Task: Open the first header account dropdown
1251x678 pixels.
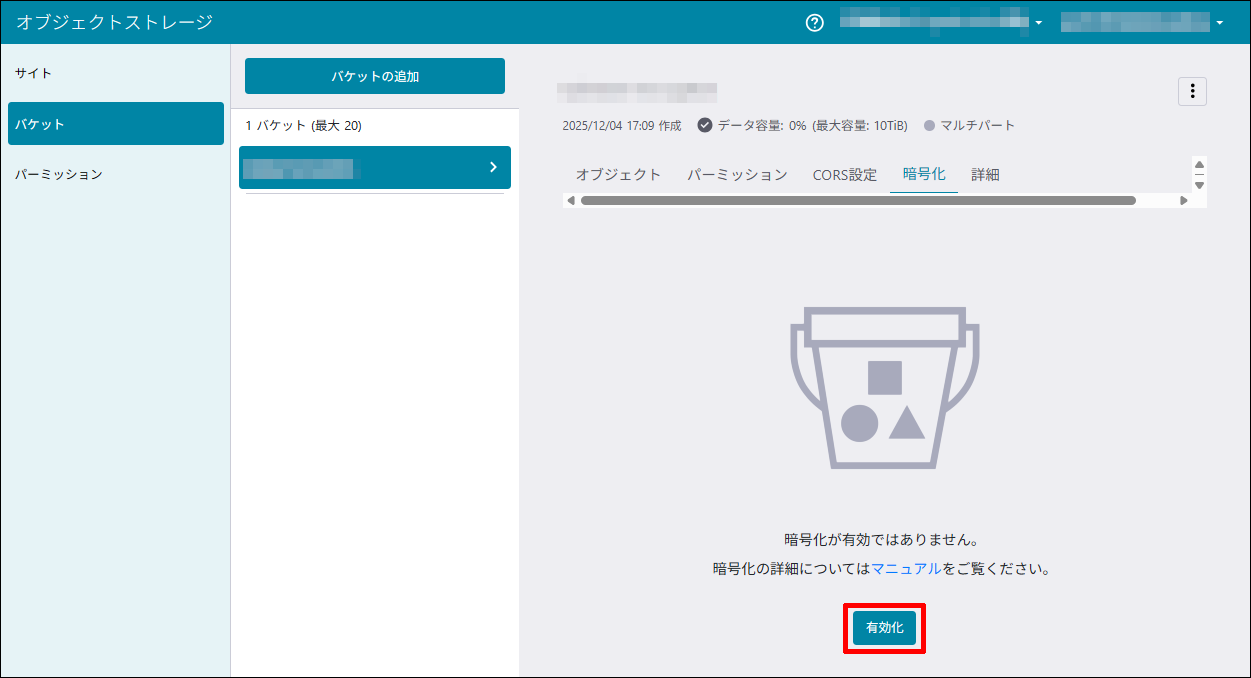Action: (1039, 22)
